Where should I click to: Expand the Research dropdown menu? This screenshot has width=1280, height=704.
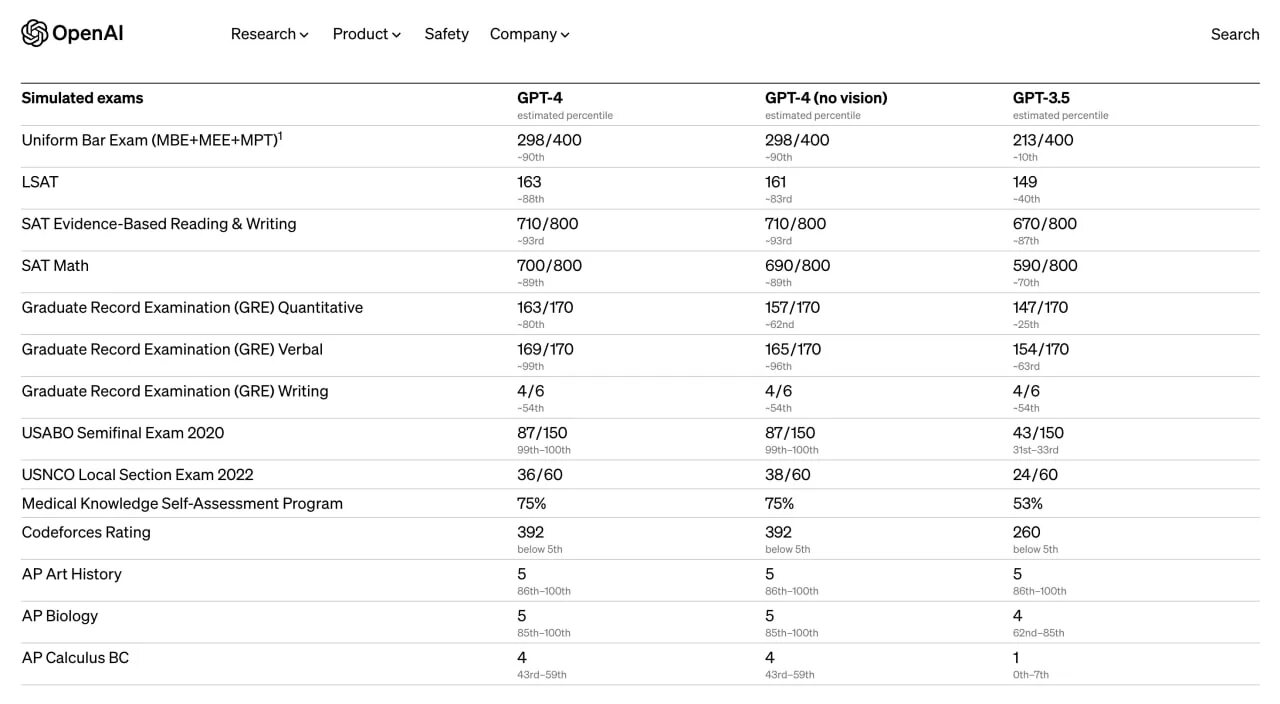tap(269, 34)
